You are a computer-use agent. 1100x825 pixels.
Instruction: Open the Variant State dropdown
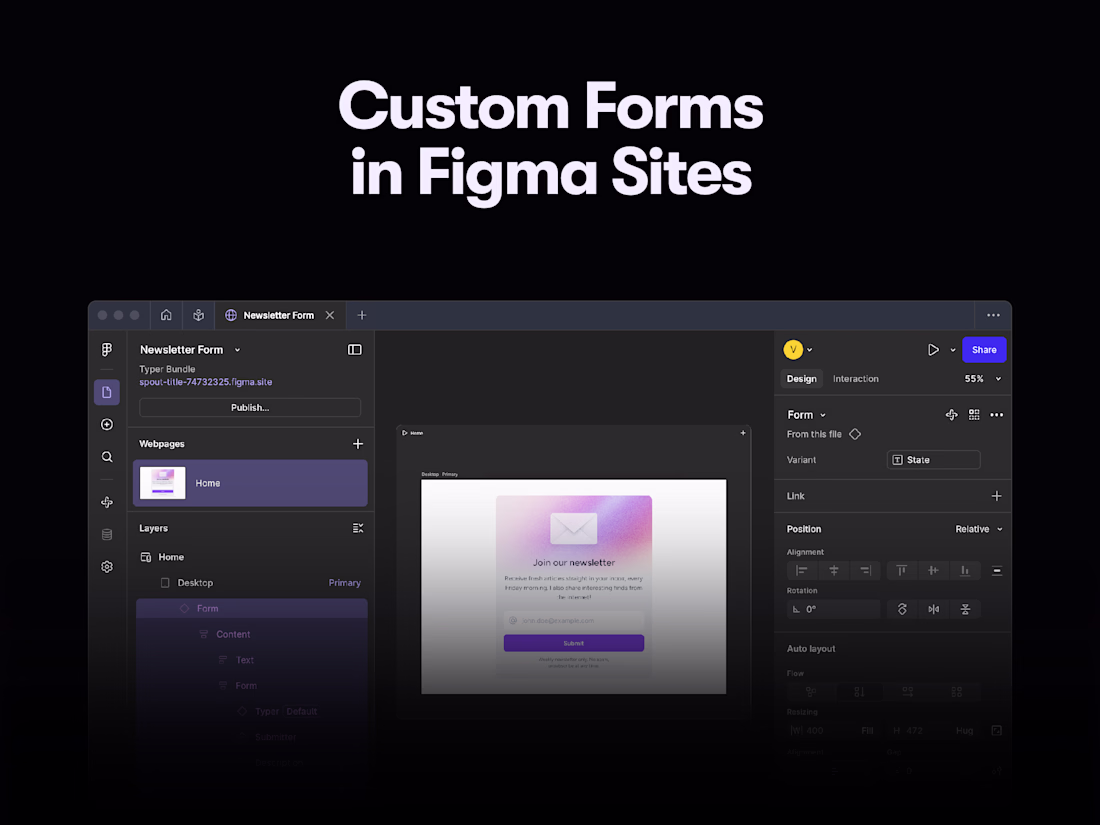[x=933, y=460]
